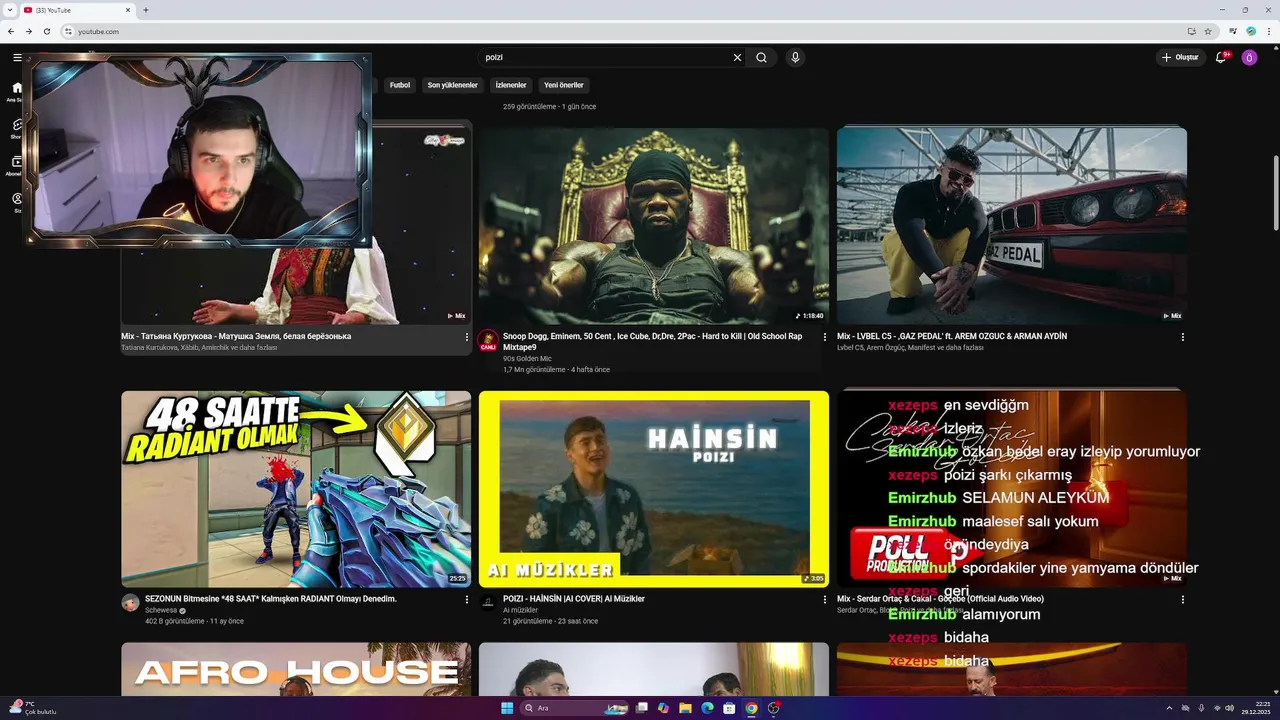Reload the YouTube page
This screenshot has height=720, width=1280.
47,31
